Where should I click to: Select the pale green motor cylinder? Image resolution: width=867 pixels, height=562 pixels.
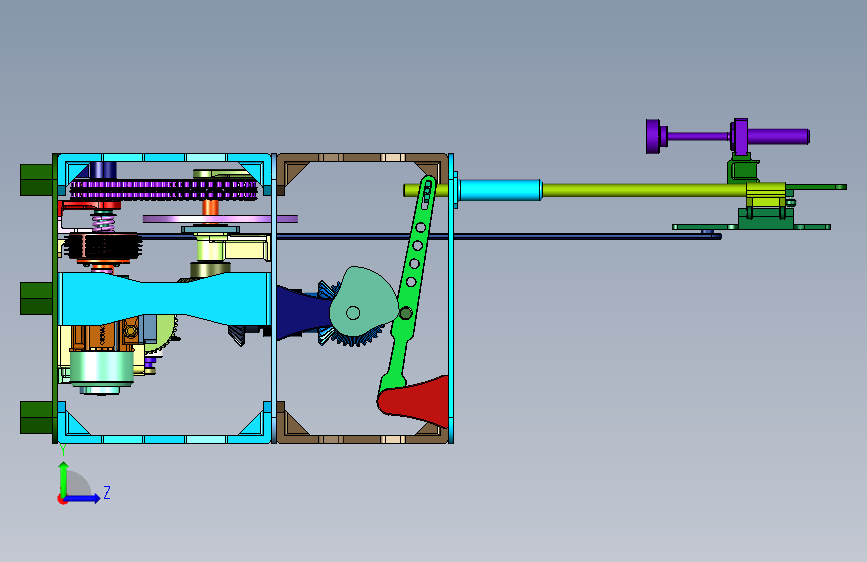tap(102, 369)
